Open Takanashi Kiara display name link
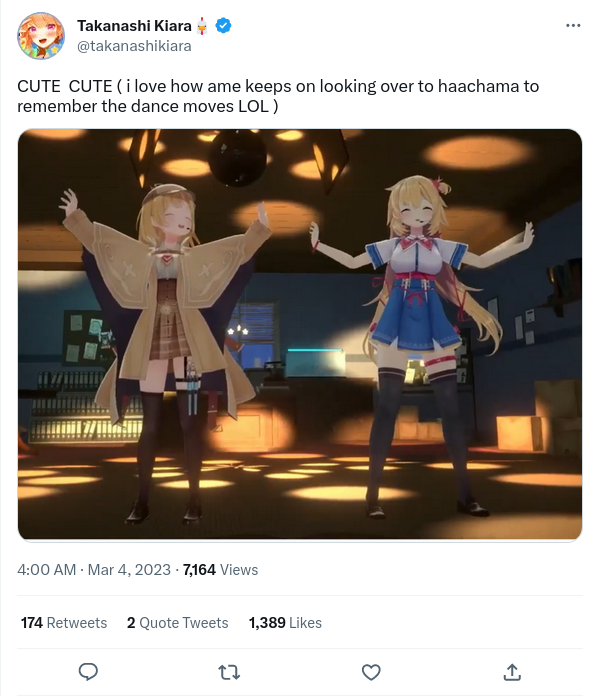This screenshot has height=696, width=598. pyautogui.click(x=134, y=26)
